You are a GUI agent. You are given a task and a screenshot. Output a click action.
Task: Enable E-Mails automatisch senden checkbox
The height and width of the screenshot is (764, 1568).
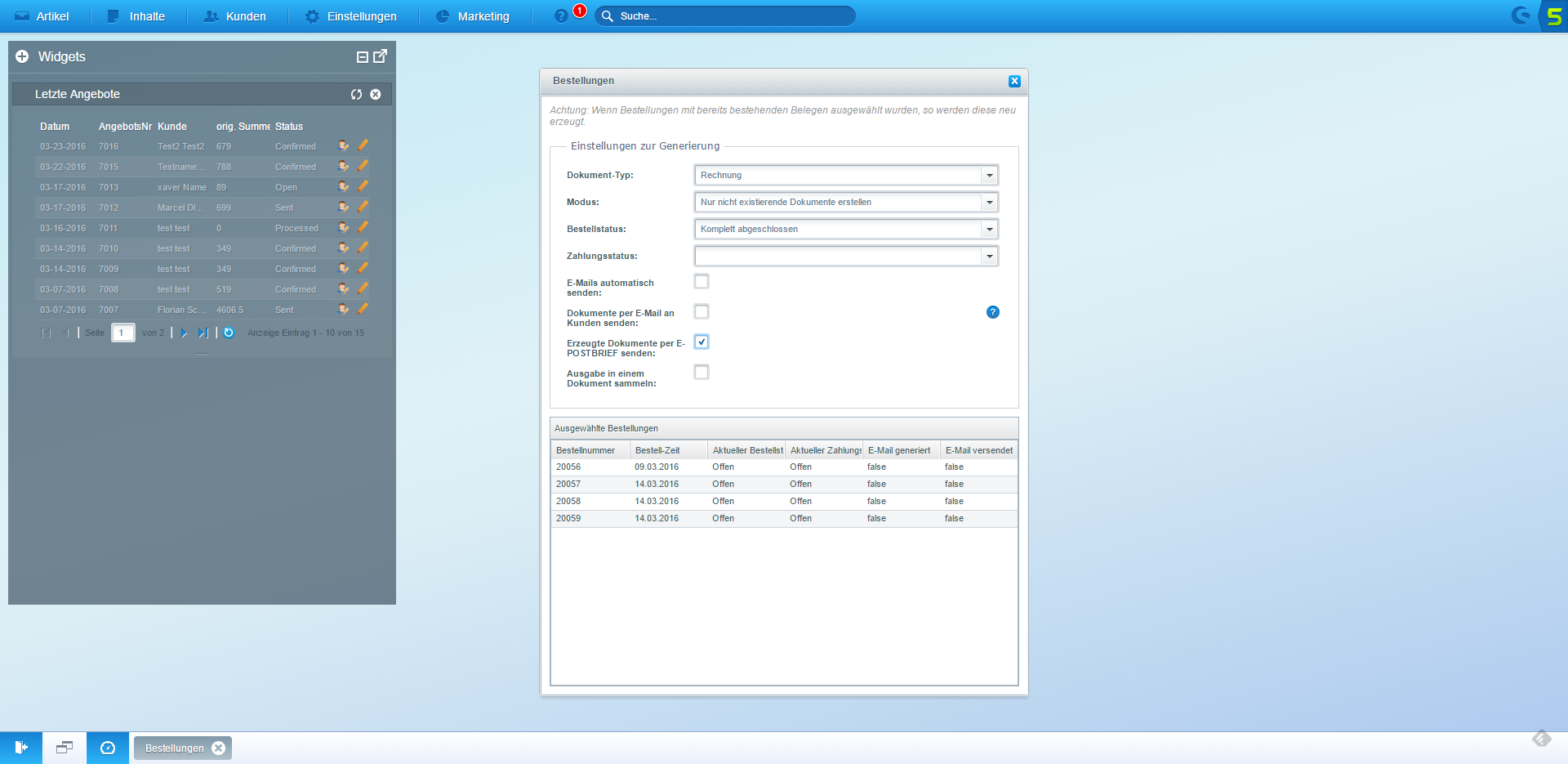702,281
